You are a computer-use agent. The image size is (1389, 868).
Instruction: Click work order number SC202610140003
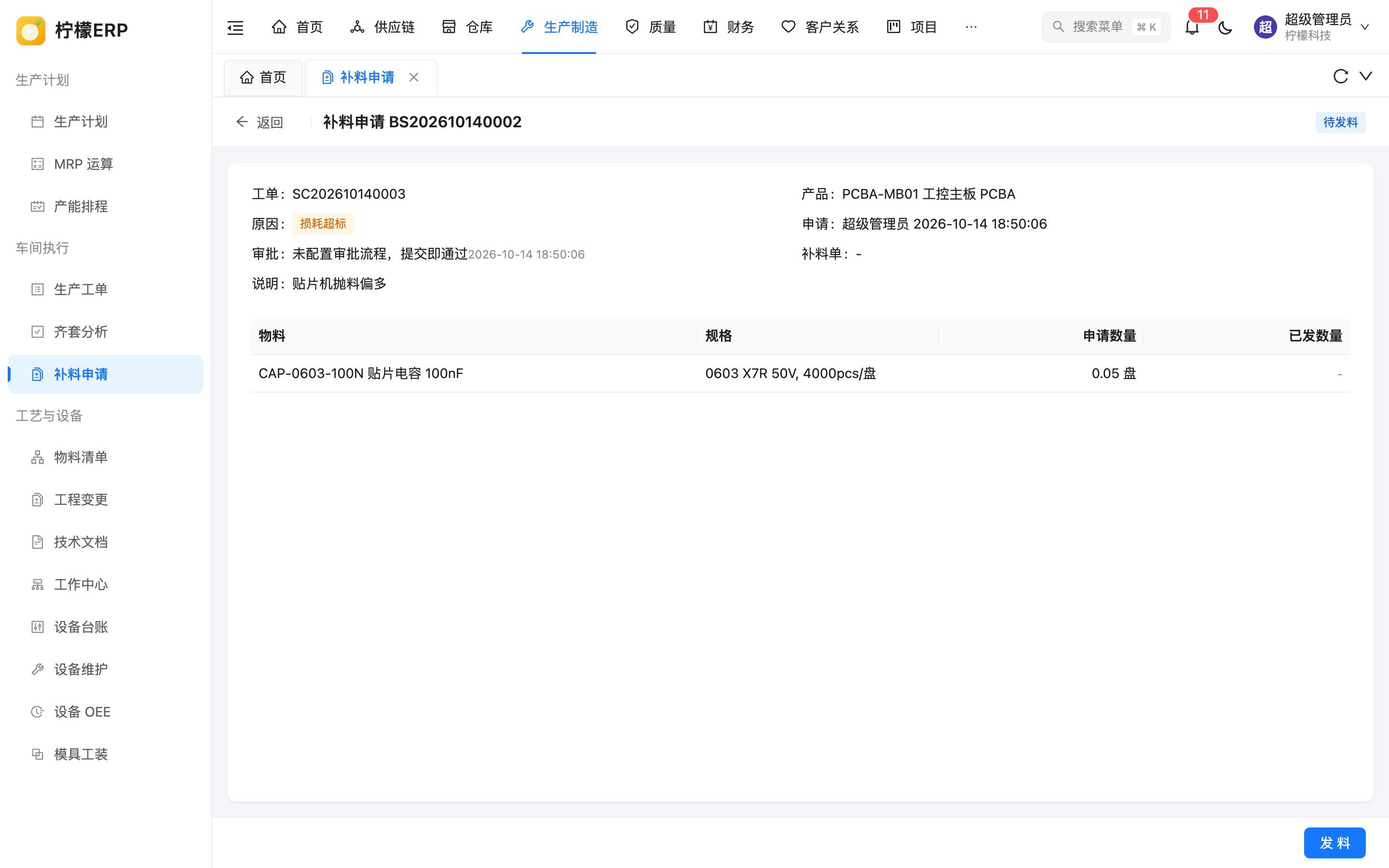pyautogui.click(x=349, y=194)
